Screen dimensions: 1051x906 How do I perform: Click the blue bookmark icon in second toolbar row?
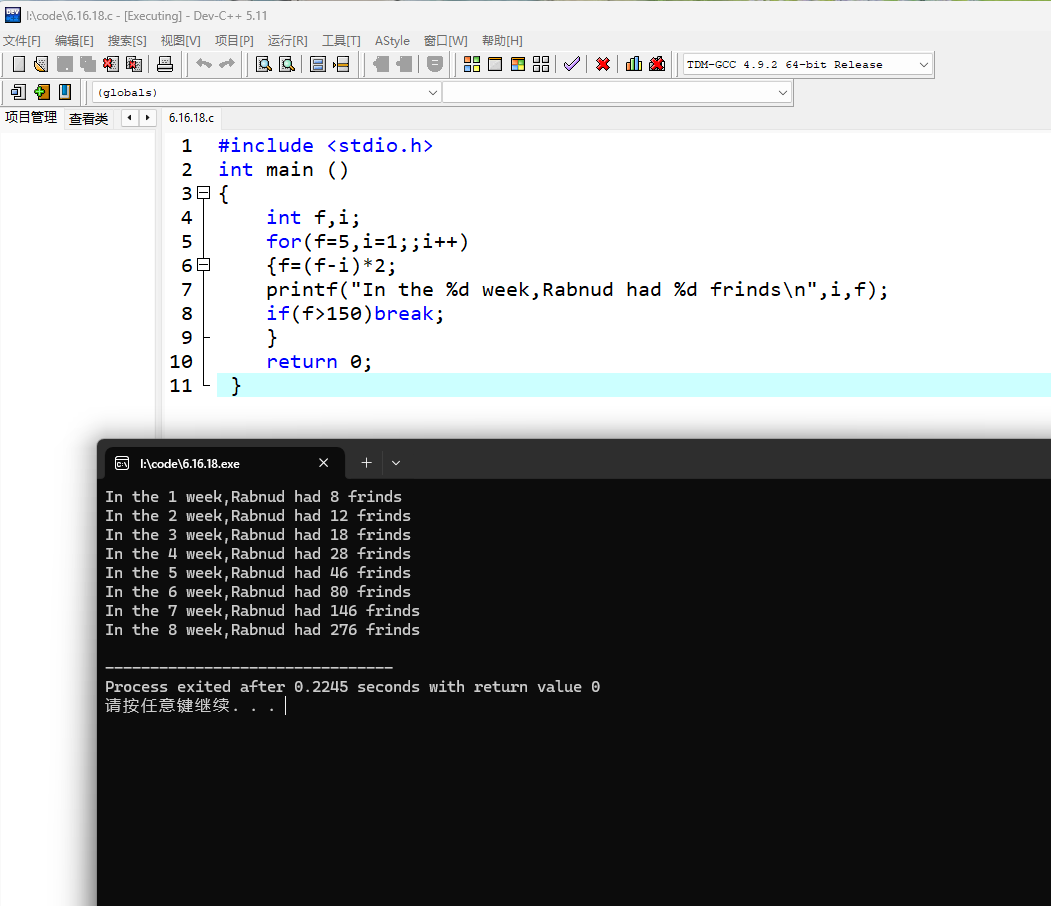[x=65, y=92]
